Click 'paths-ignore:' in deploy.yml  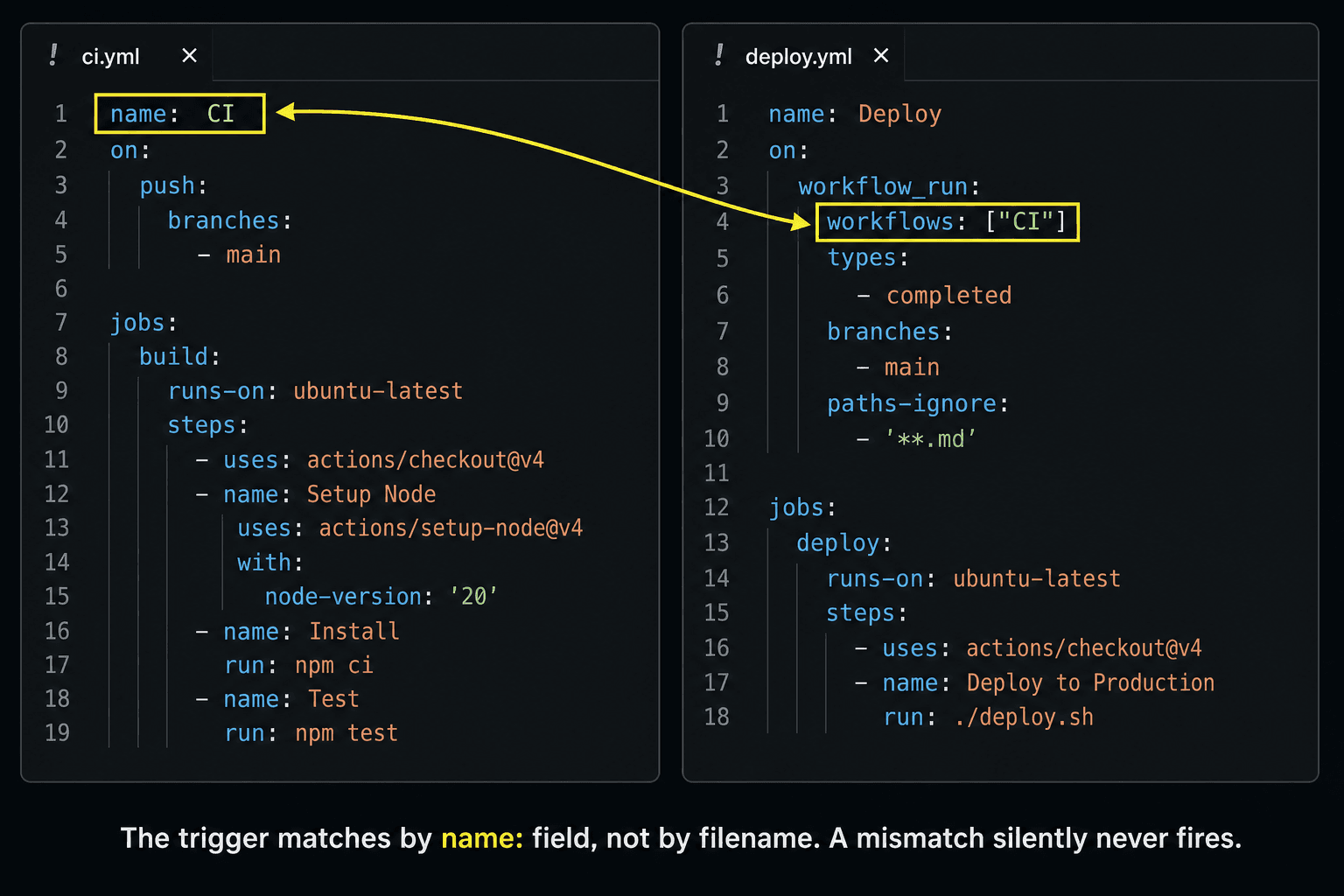tap(918, 402)
